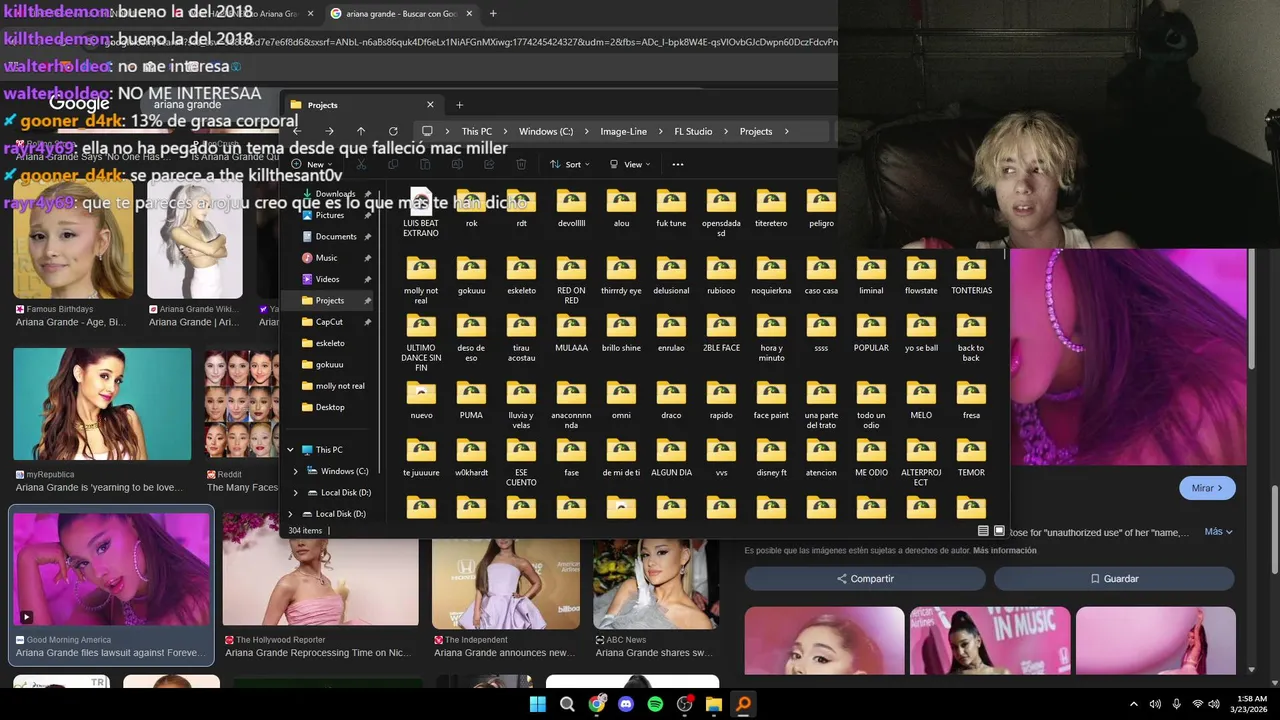Open the Sort dropdown menu
This screenshot has height=720, width=1280.
(570, 164)
